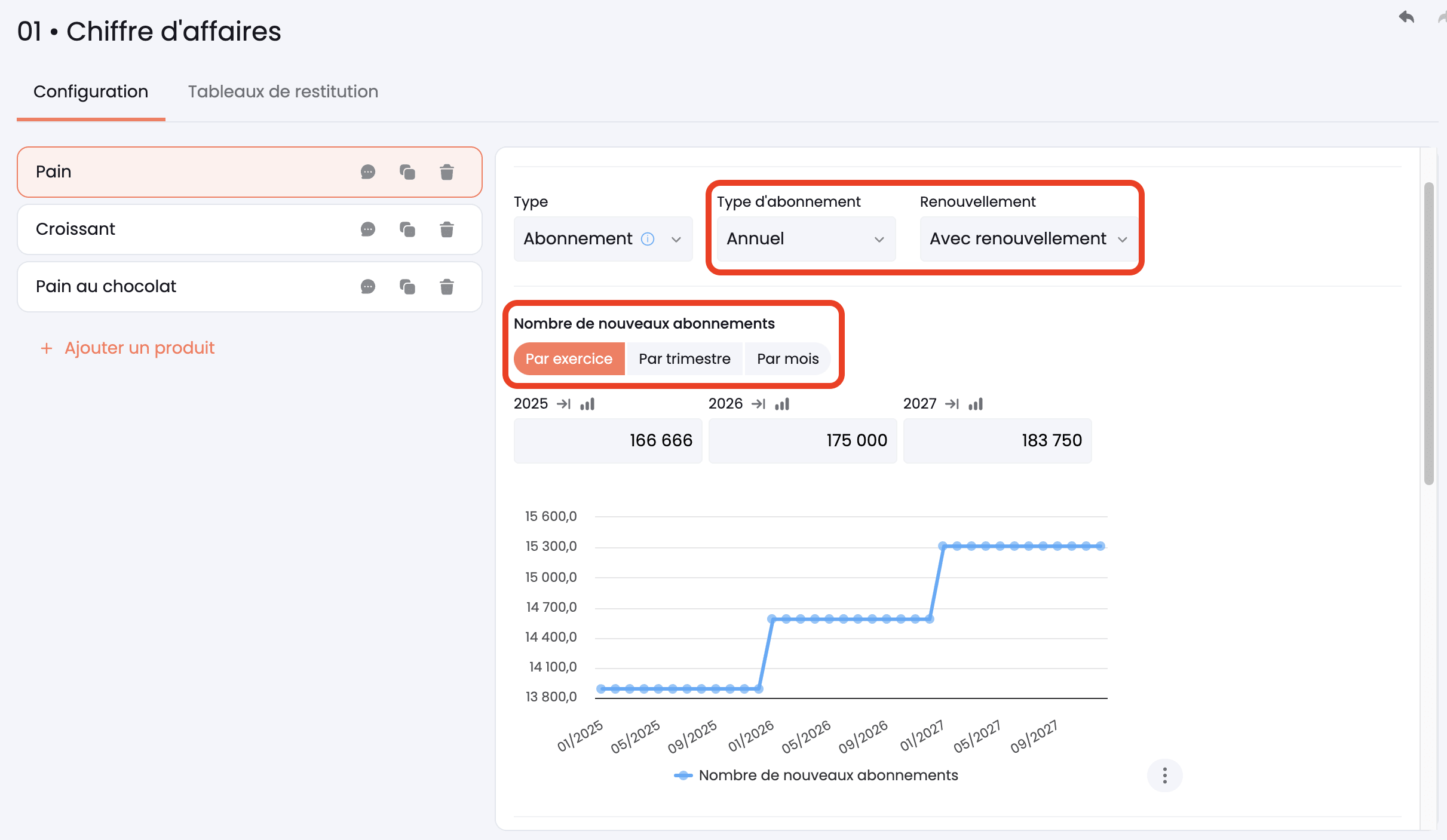Click the 2026 propagate-value arrow icon
Image resolution: width=1447 pixels, height=840 pixels.
pyautogui.click(x=759, y=404)
